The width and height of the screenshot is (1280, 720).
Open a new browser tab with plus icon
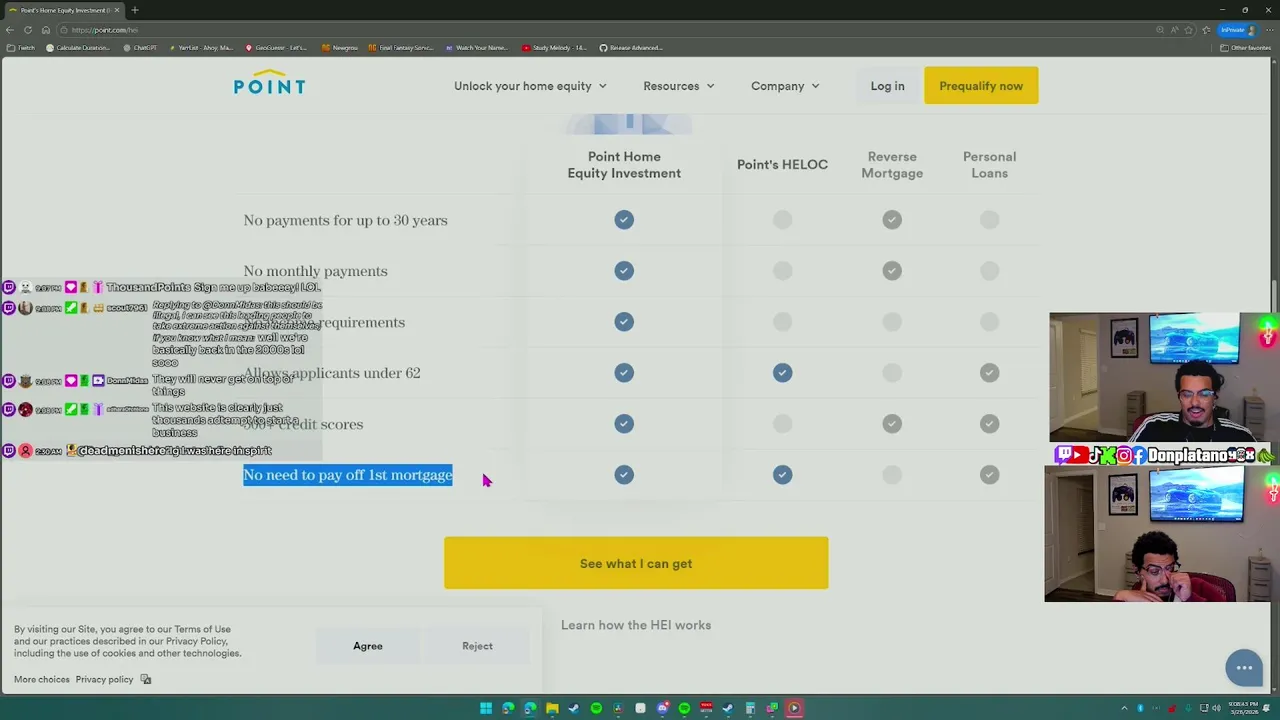coord(135,10)
